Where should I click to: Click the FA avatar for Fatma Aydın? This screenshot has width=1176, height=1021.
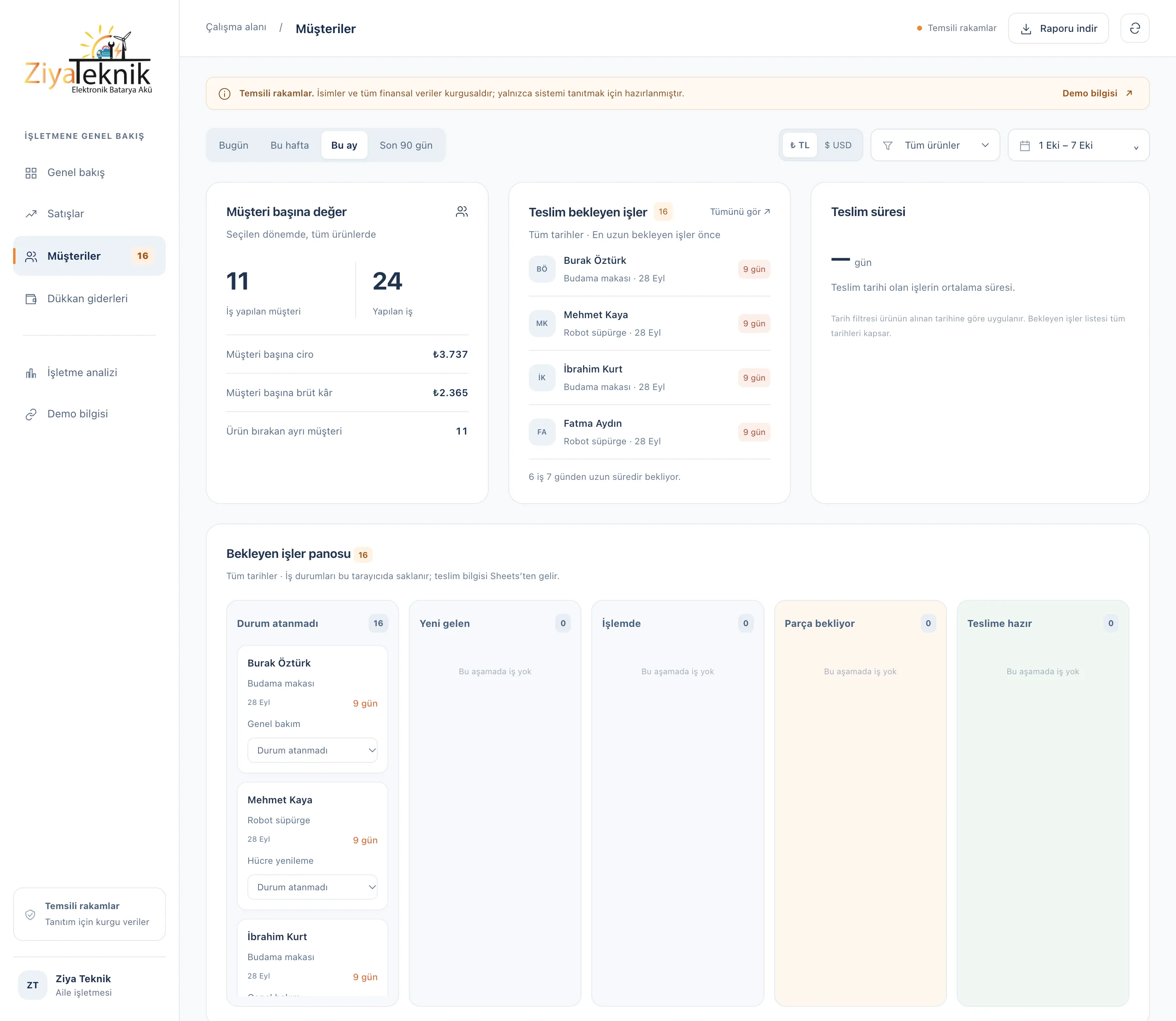pos(542,432)
